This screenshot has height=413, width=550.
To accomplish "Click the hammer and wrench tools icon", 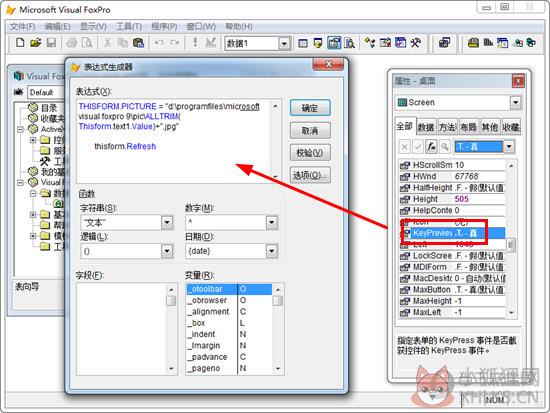I will click(x=416, y=43).
